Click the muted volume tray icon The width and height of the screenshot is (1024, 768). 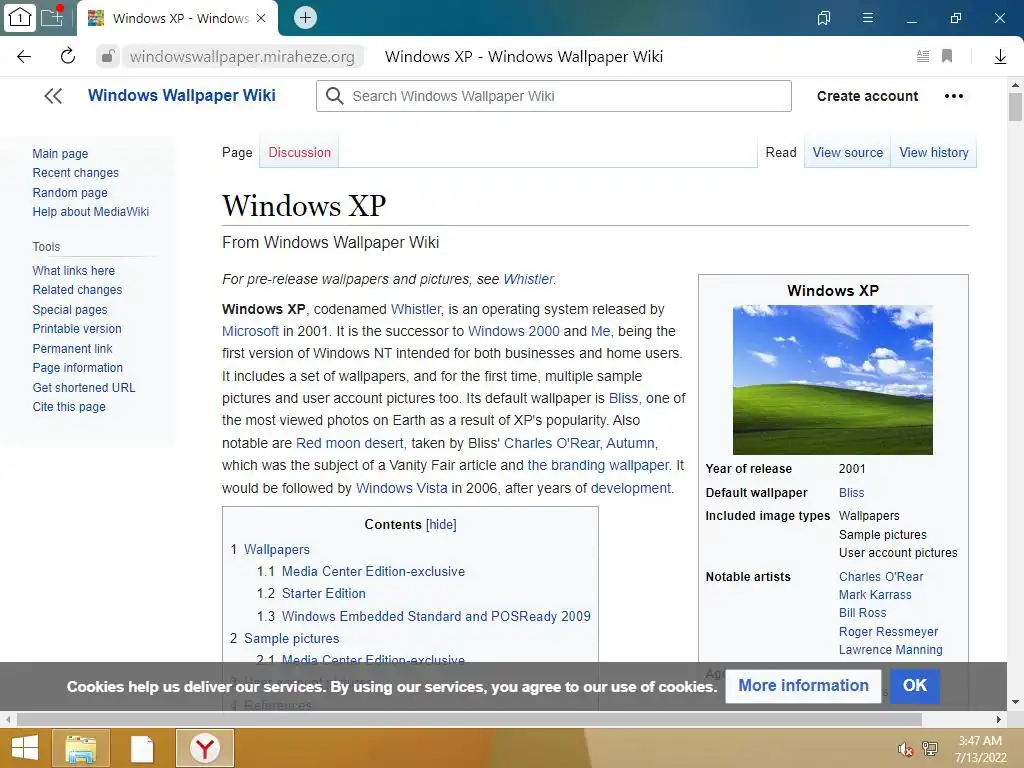[x=904, y=749]
